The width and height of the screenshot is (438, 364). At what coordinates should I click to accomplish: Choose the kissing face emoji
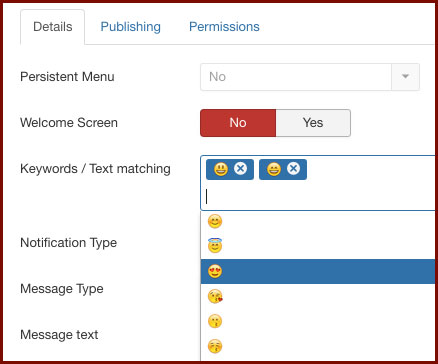click(x=318, y=321)
